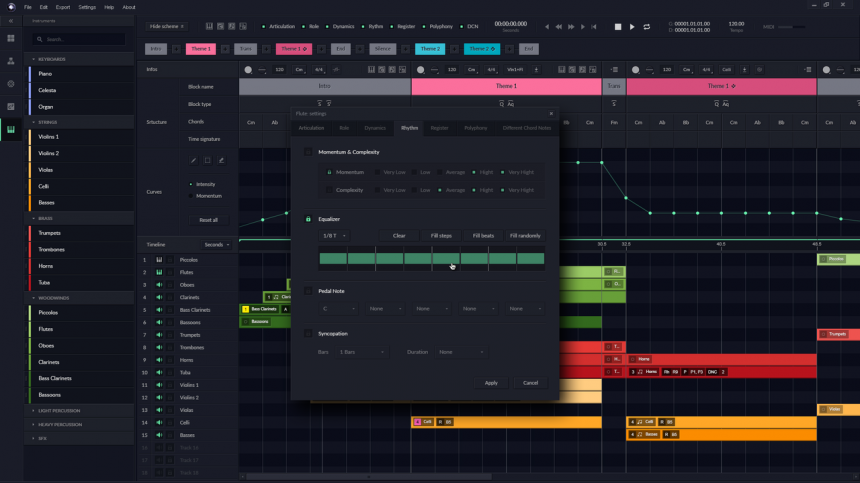Select the eraser tool in Curves section
The image size is (860, 483).
click(x=221, y=161)
